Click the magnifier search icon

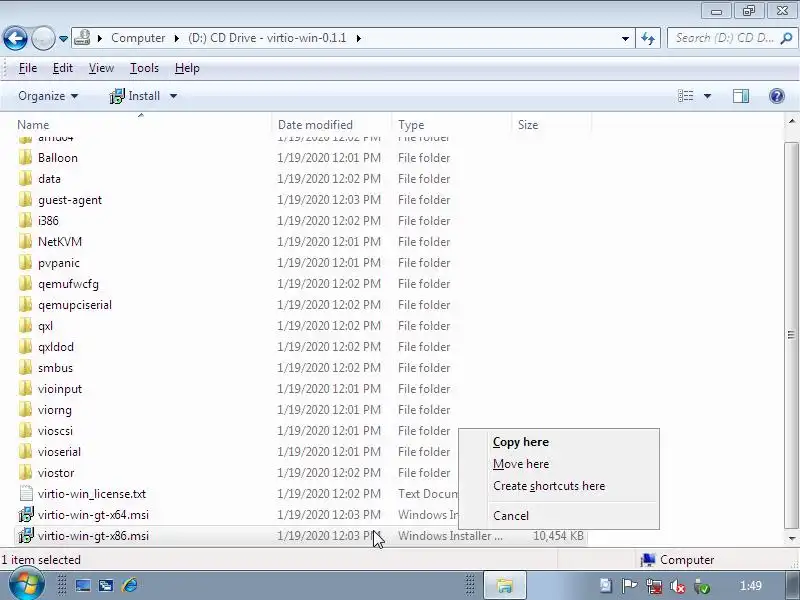coord(786,38)
